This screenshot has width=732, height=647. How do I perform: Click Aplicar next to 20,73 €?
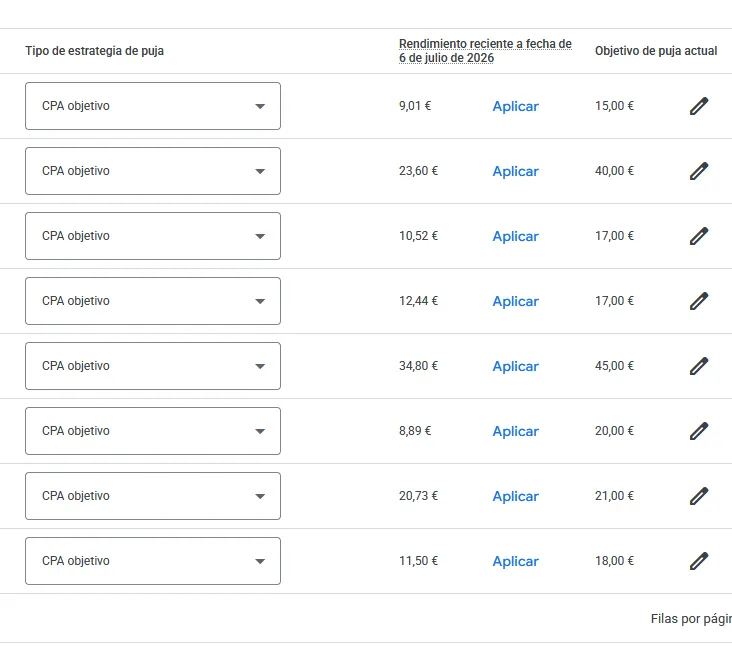(x=515, y=496)
